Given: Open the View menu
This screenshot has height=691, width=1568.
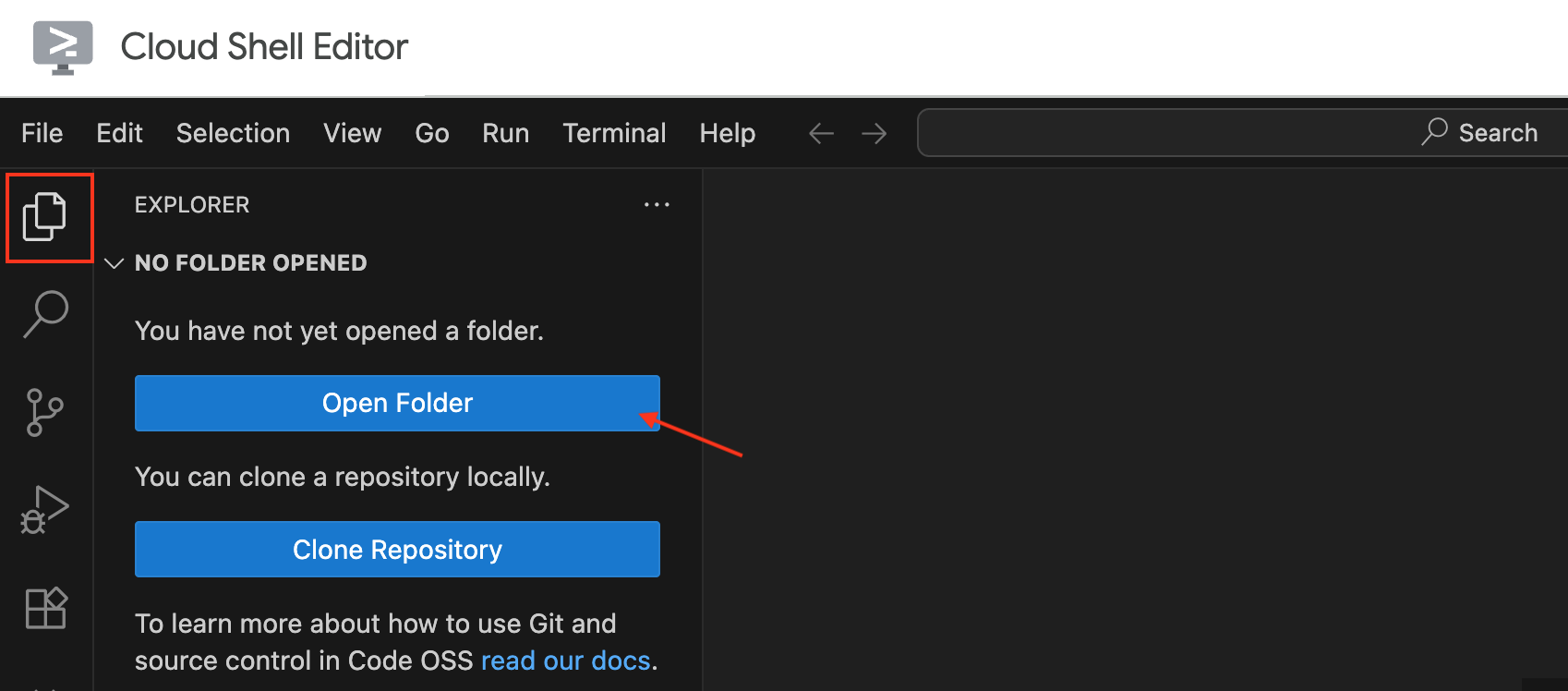Looking at the screenshot, I should pos(352,134).
